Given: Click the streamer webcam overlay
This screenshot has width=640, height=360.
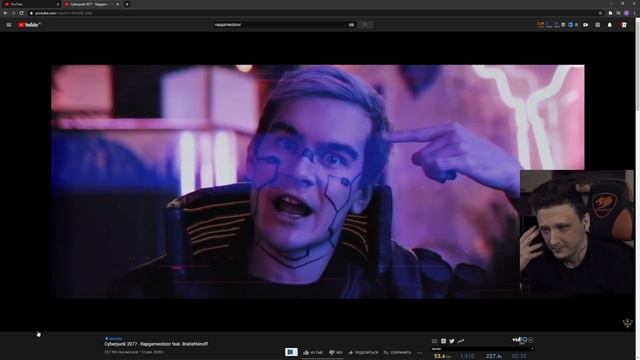Looking at the screenshot, I should pos(577,232).
